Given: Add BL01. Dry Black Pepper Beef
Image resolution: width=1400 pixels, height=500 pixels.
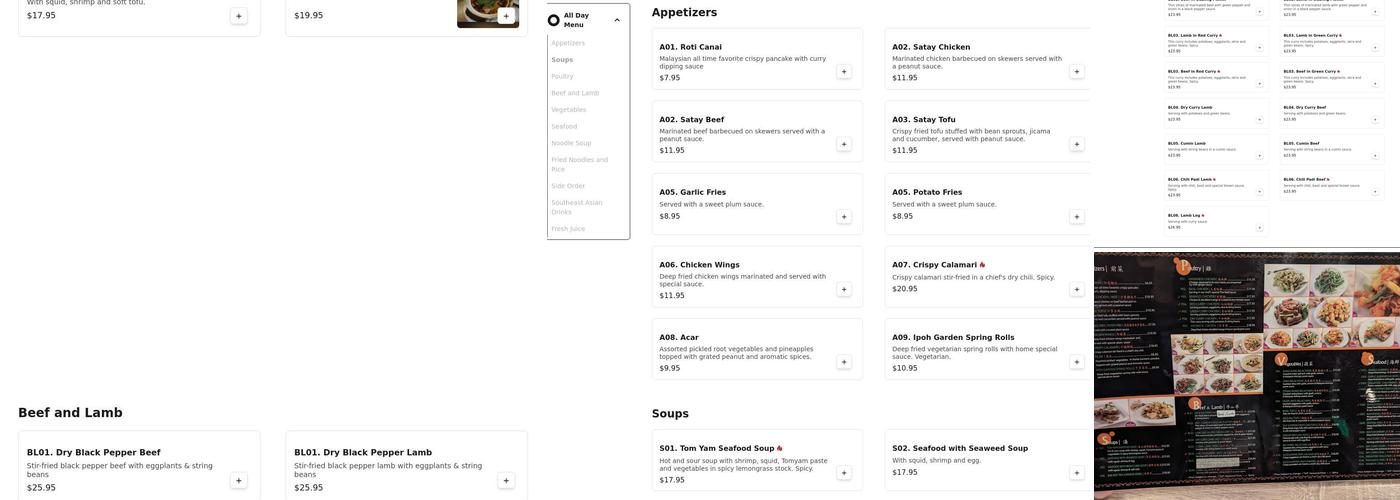Looking at the screenshot, I should (x=238, y=481).
